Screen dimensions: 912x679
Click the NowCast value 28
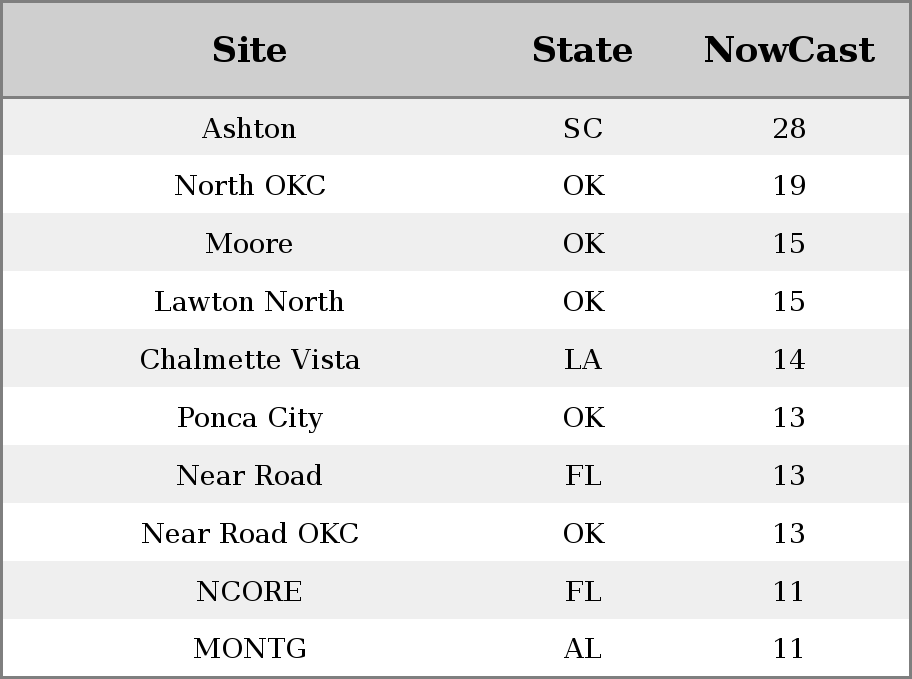point(789,128)
